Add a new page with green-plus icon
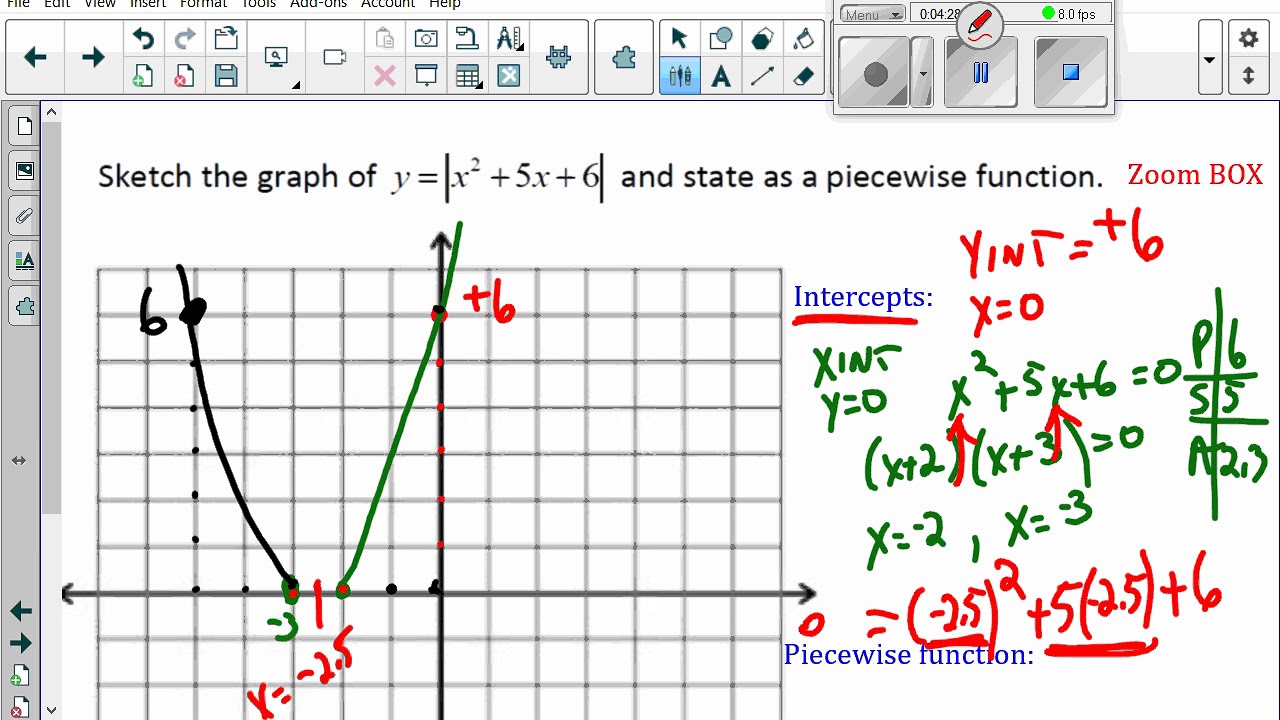The height and width of the screenshot is (720, 1280). [x=143, y=76]
